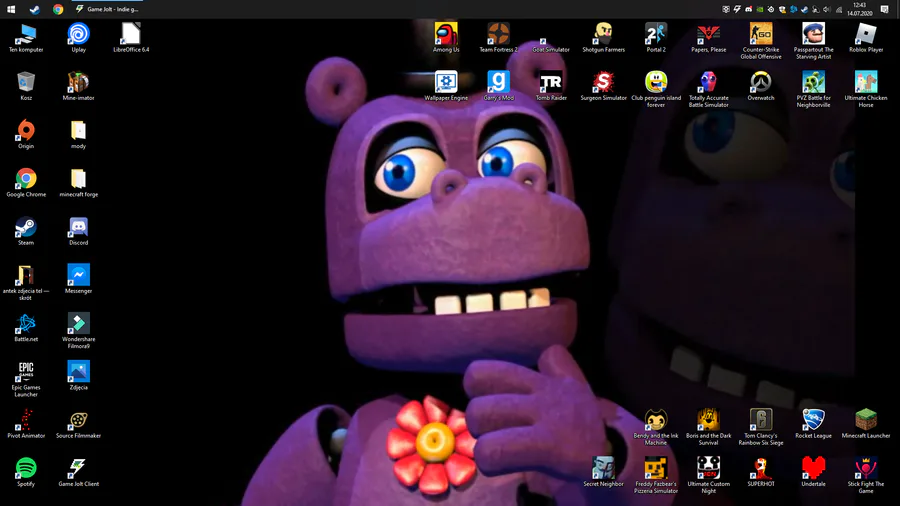
Task: Open Freddy Fazbear's Pizzeria Simulator icon
Action: [656, 476]
